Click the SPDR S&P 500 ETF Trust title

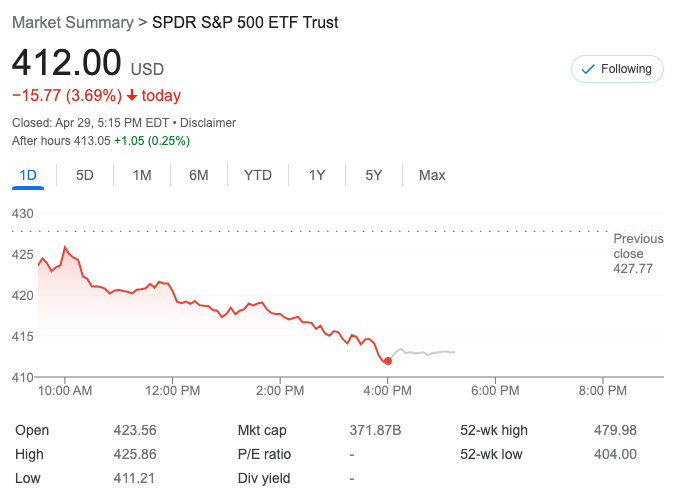(245, 22)
